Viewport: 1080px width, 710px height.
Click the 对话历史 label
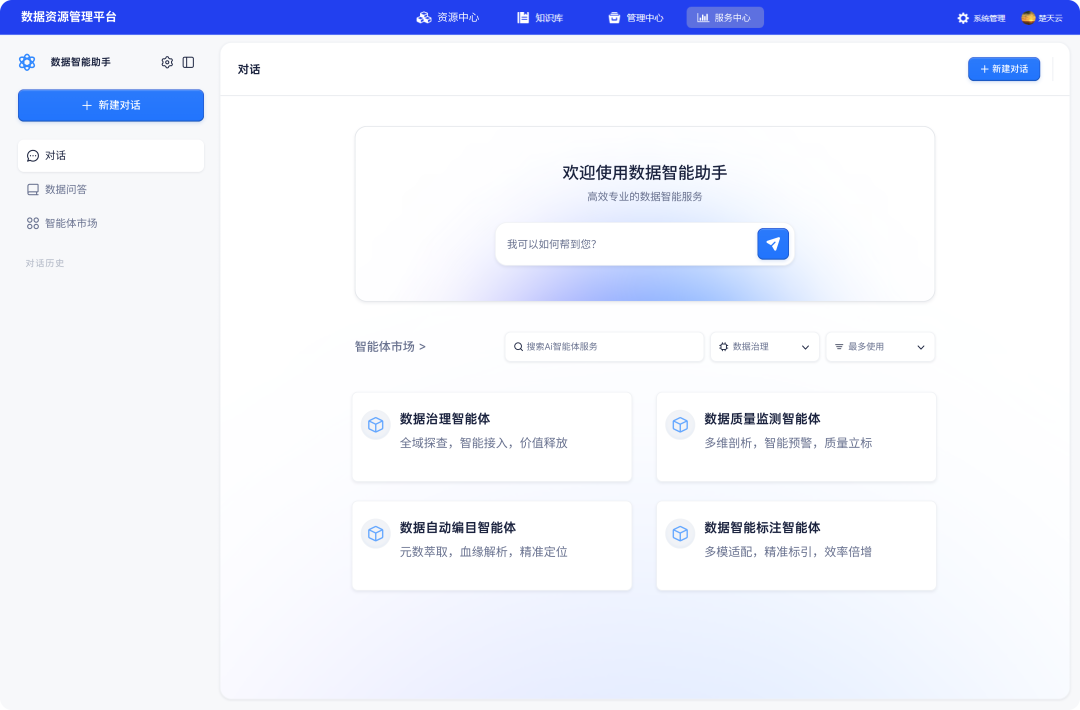point(45,263)
